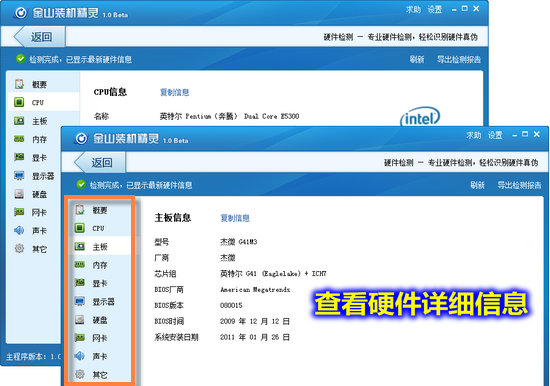The width and height of the screenshot is (550, 386).
Task: Copy motherboard info via 复制信息 link
Action: point(235,218)
